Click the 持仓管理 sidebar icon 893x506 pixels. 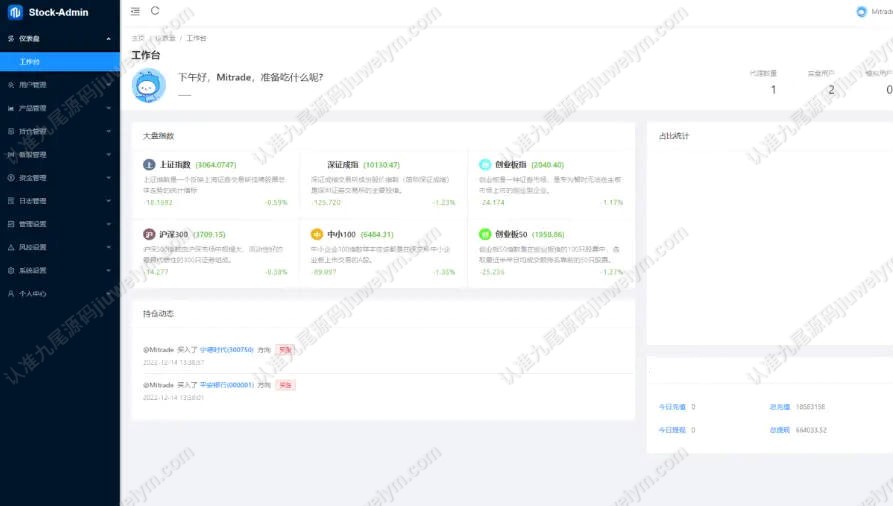click(x=11, y=131)
